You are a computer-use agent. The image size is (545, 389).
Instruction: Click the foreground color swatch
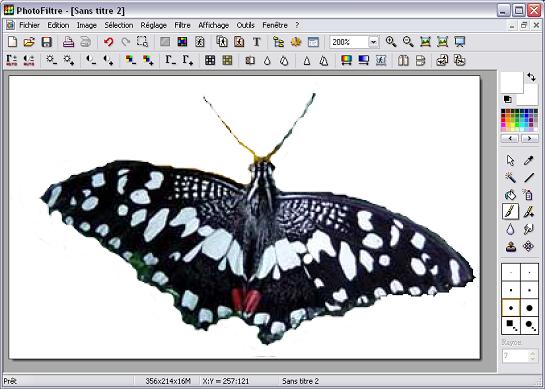pyautogui.click(x=512, y=82)
